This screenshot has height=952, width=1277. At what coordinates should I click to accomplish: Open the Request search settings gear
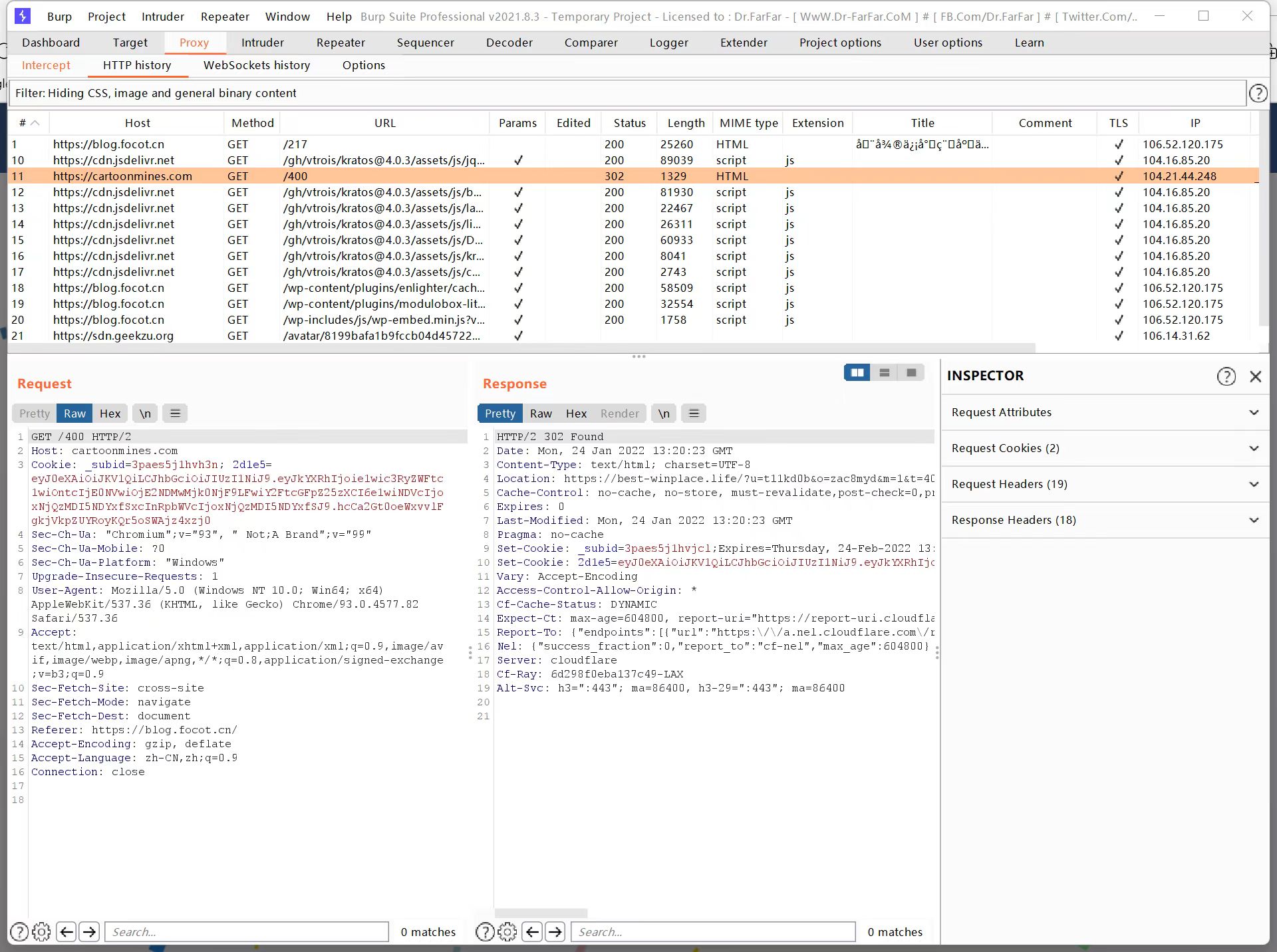[x=41, y=932]
